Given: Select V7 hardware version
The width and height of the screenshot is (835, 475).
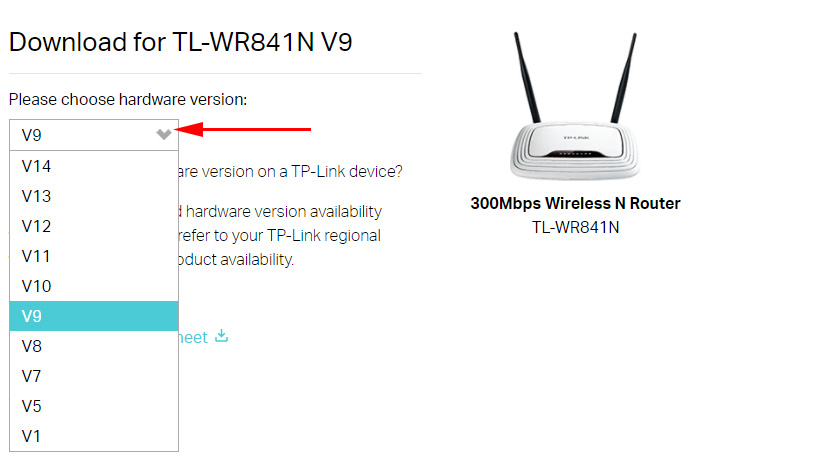Looking at the screenshot, I should pyautogui.click(x=94, y=376).
